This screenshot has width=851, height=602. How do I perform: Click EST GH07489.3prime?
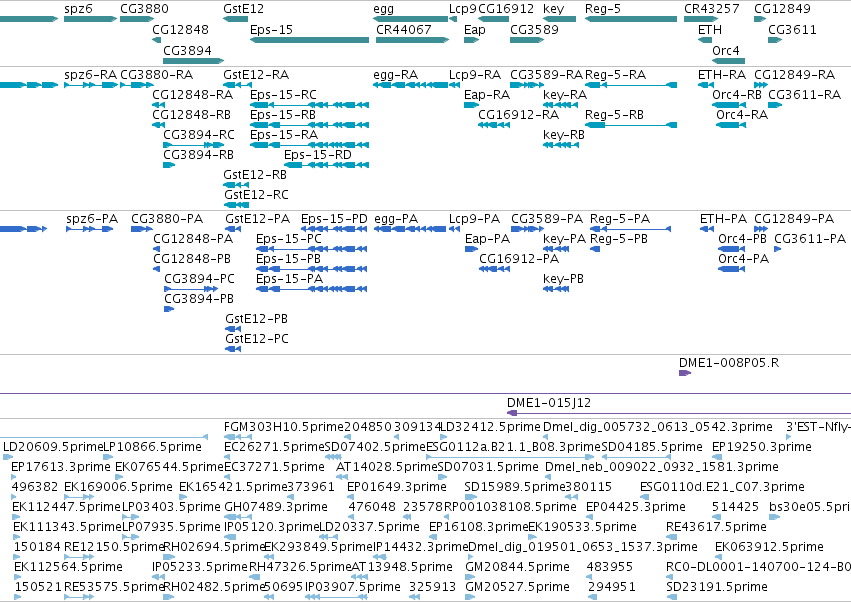coord(276,507)
